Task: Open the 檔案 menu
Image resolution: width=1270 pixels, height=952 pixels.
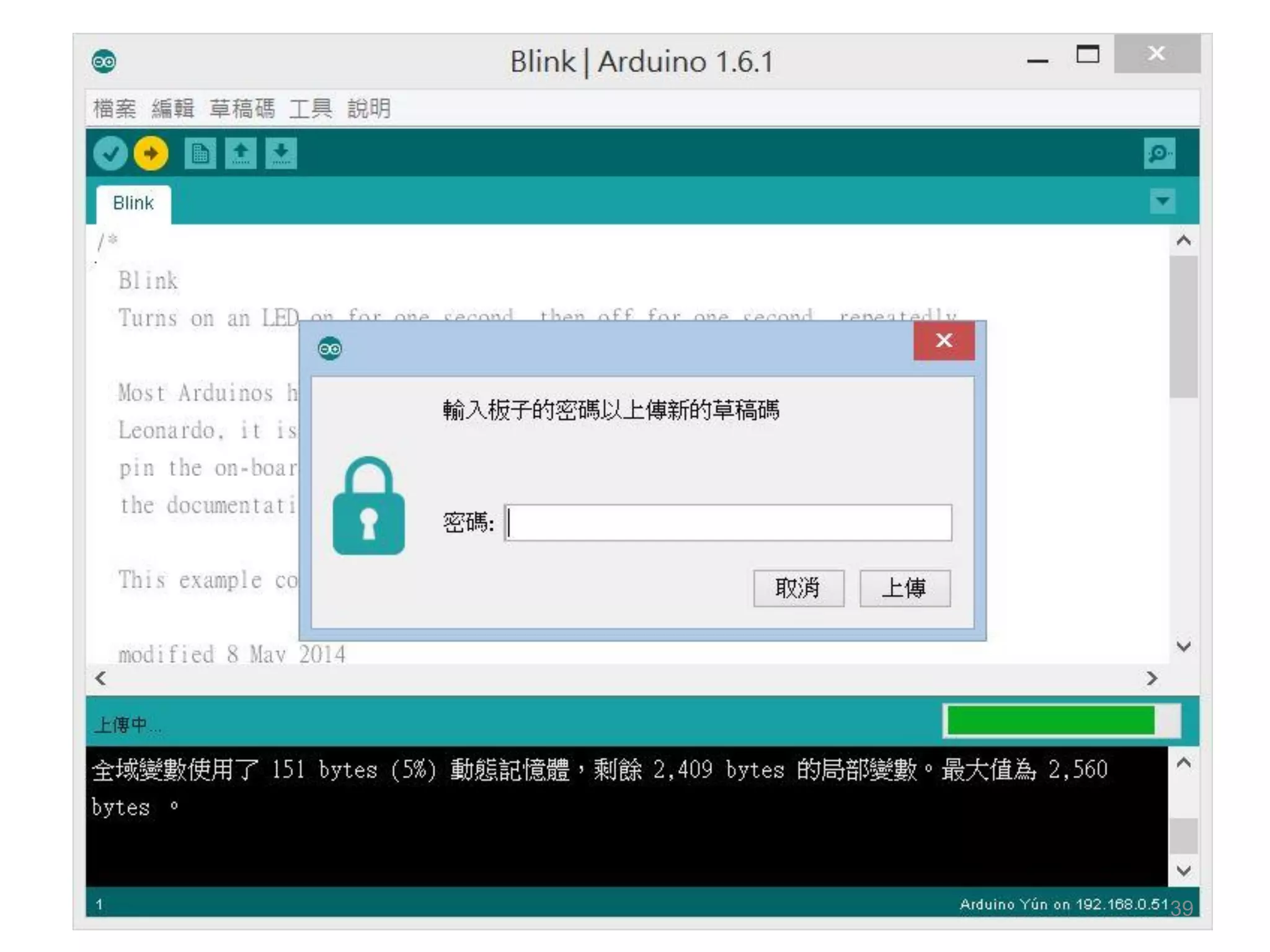Action: coord(115,108)
